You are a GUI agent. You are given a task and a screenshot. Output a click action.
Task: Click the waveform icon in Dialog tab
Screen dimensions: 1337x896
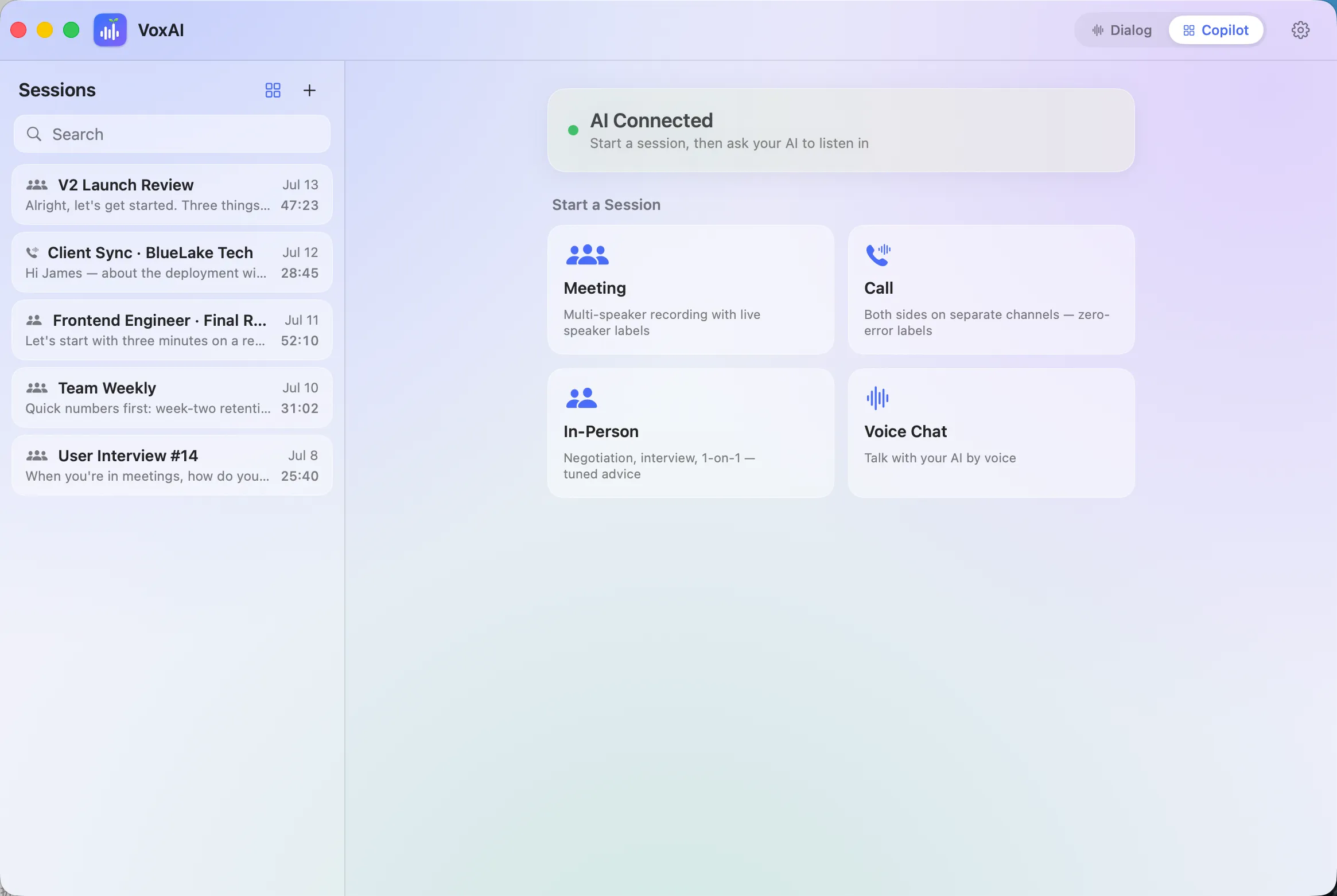[x=1098, y=30]
